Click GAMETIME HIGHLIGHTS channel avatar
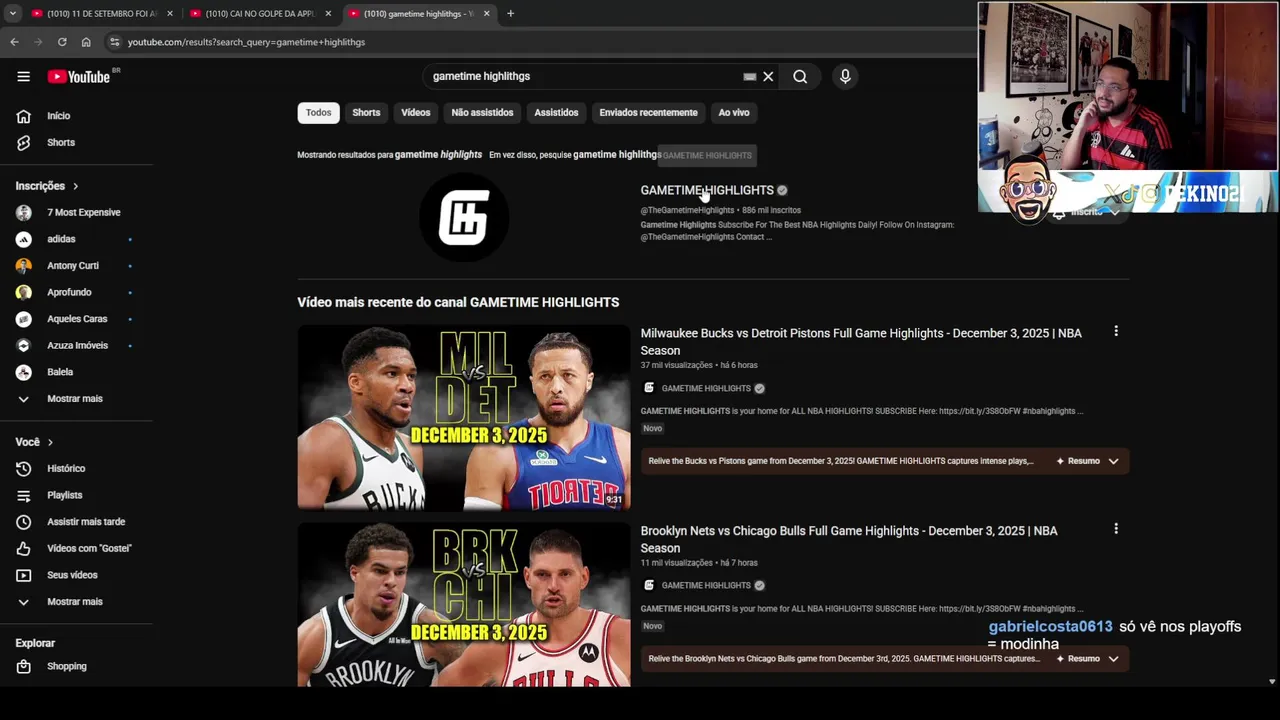This screenshot has height=720, width=1280. coord(464,217)
